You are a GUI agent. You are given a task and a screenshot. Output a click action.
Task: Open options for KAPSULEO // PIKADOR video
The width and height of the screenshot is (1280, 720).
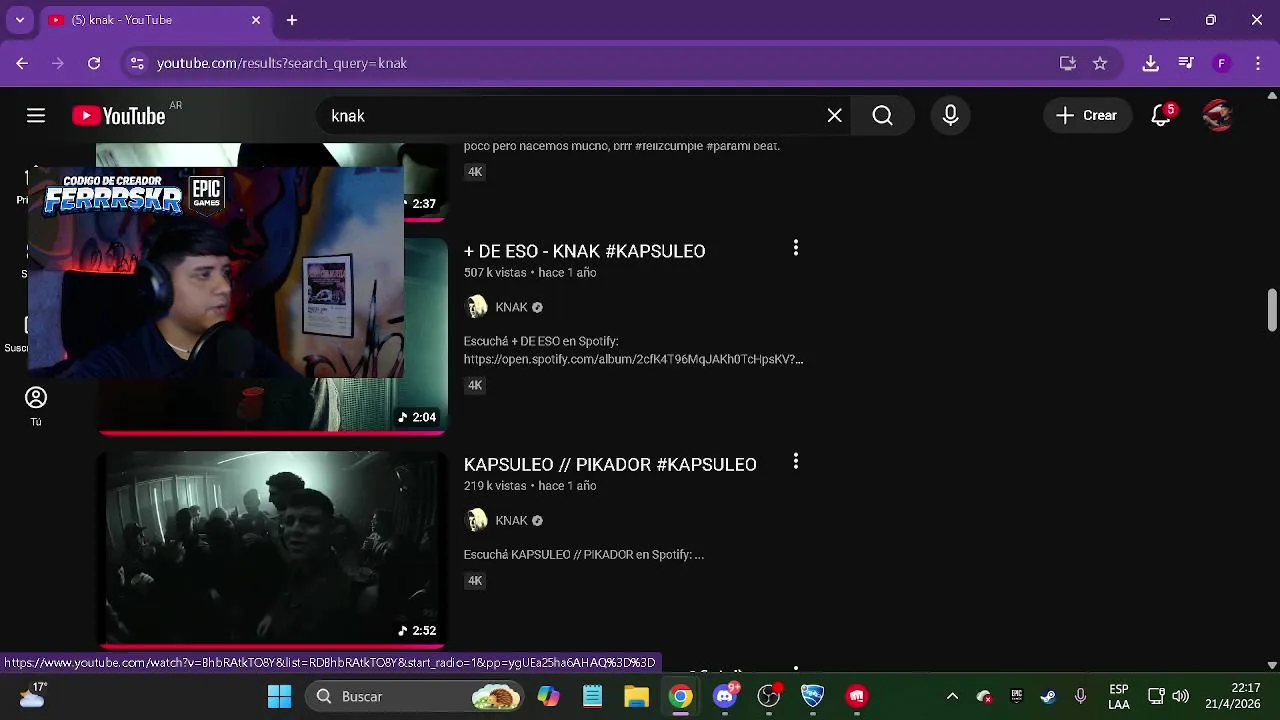796,461
